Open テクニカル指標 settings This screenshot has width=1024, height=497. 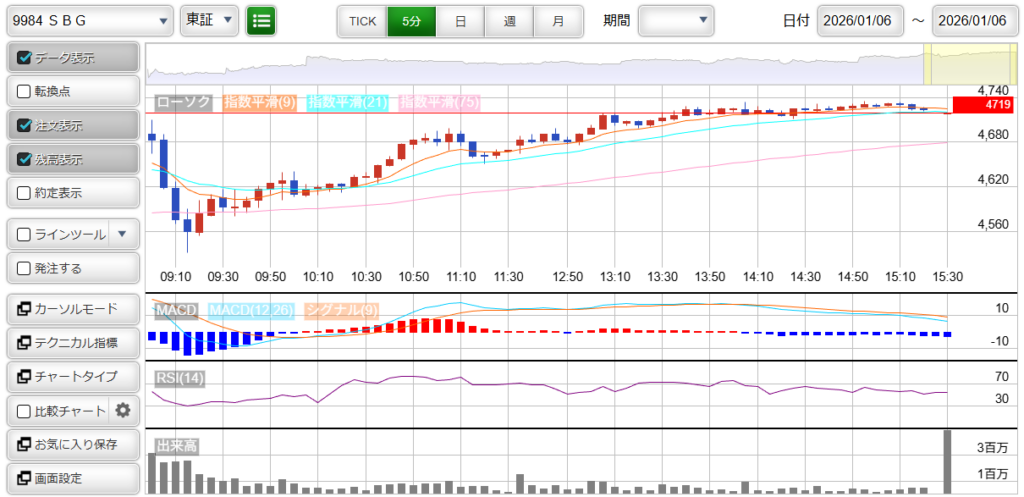click(71, 342)
